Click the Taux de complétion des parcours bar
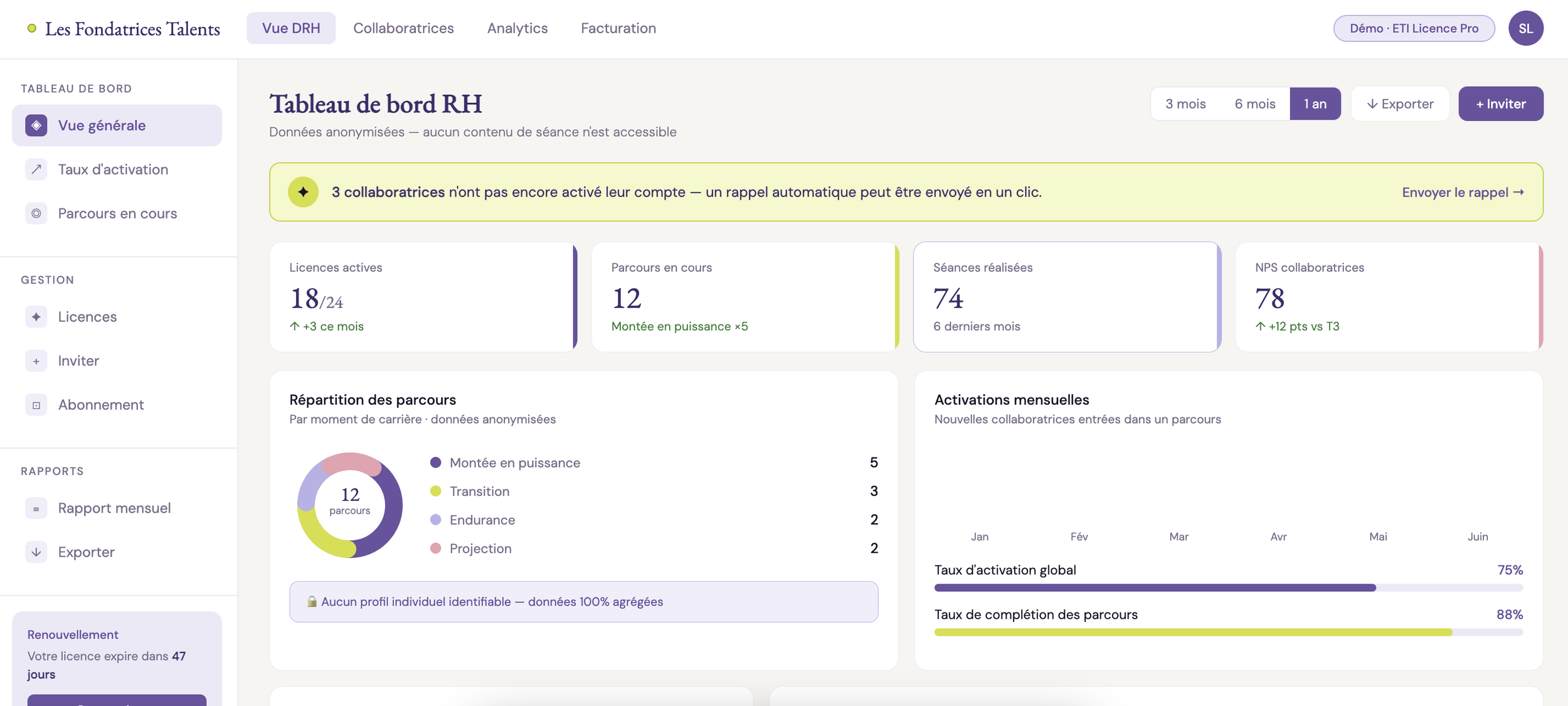Image resolution: width=1568 pixels, height=706 pixels. coord(1229,633)
